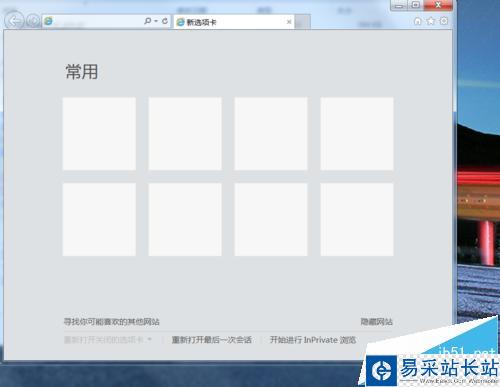The width and height of the screenshot is (500, 387).
Task: Open the Tools gear menu
Action: click(x=444, y=21)
